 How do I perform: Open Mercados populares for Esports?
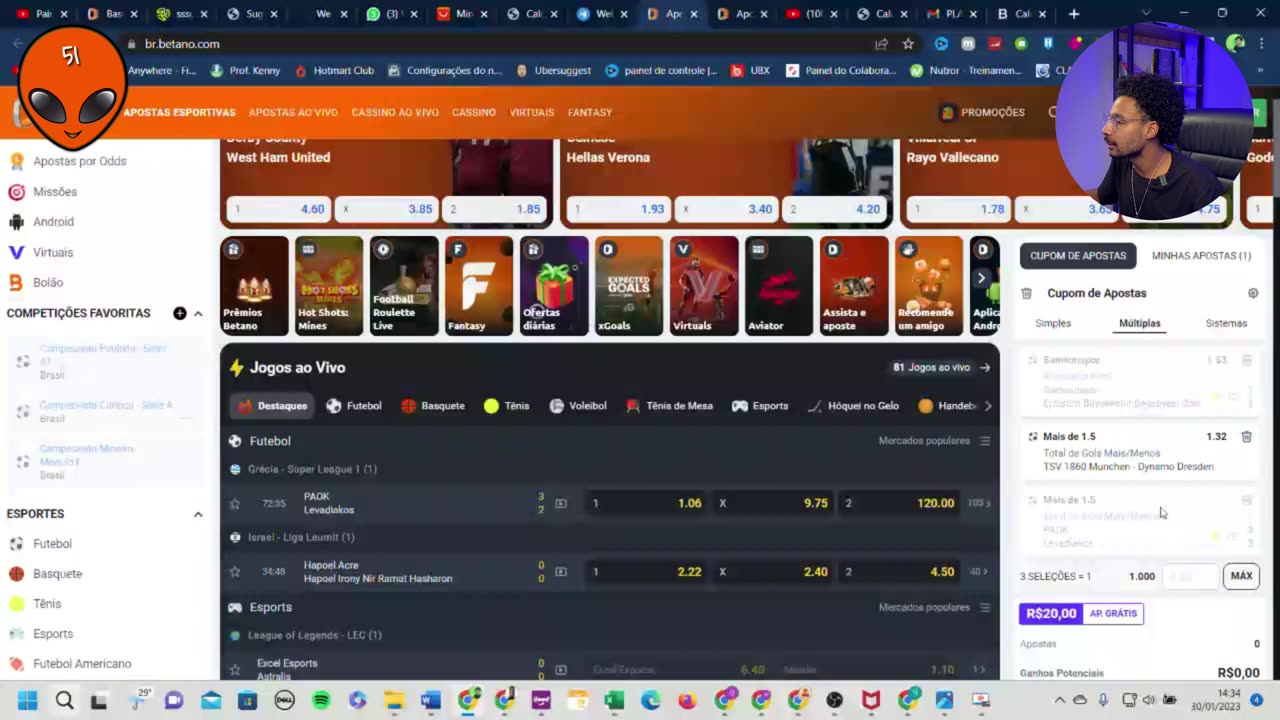click(x=934, y=607)
